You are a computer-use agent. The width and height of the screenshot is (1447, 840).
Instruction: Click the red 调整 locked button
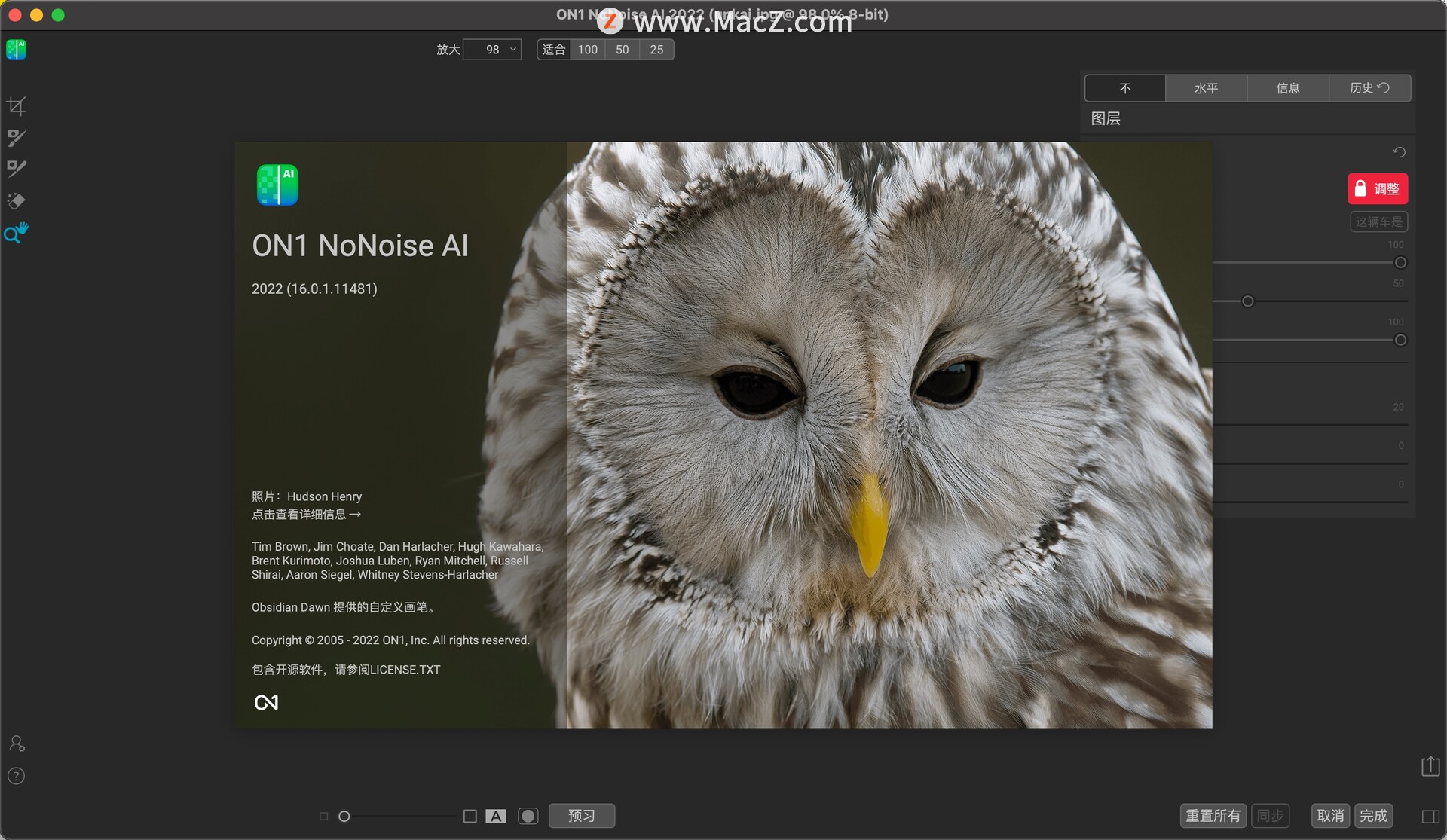click(x=1378, y=189)
